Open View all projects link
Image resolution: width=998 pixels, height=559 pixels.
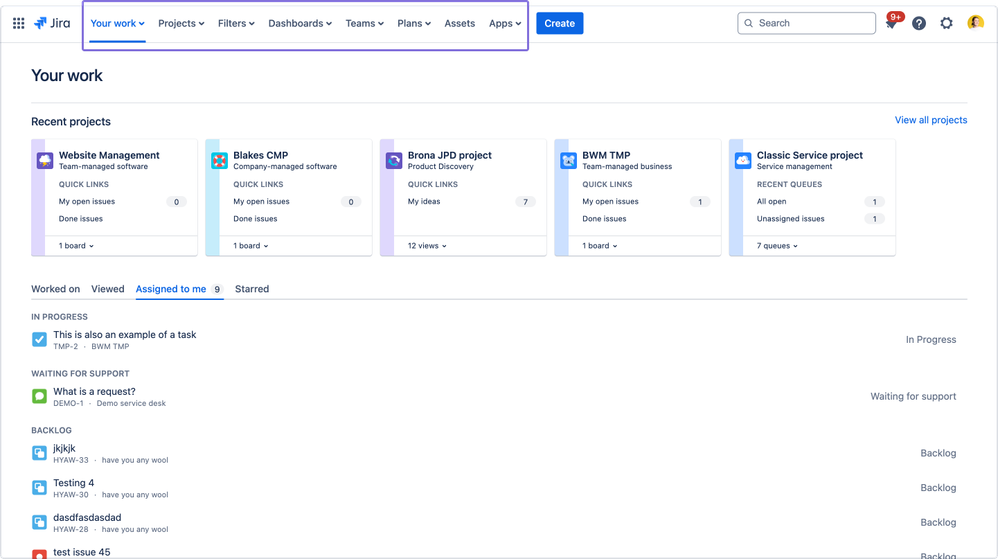point(931,120)
